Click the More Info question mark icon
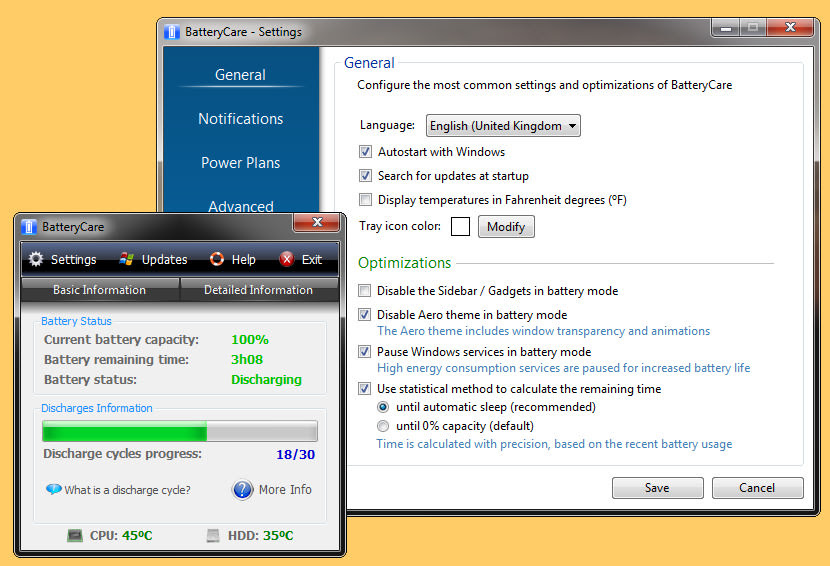The image size is (830, 566). tap(242, 490)
